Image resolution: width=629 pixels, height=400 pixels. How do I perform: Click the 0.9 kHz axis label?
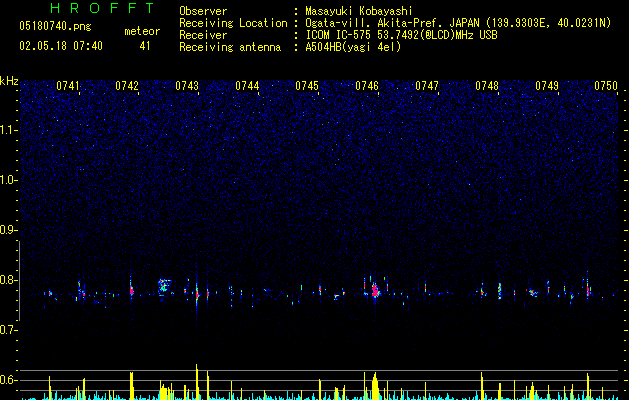8,230
